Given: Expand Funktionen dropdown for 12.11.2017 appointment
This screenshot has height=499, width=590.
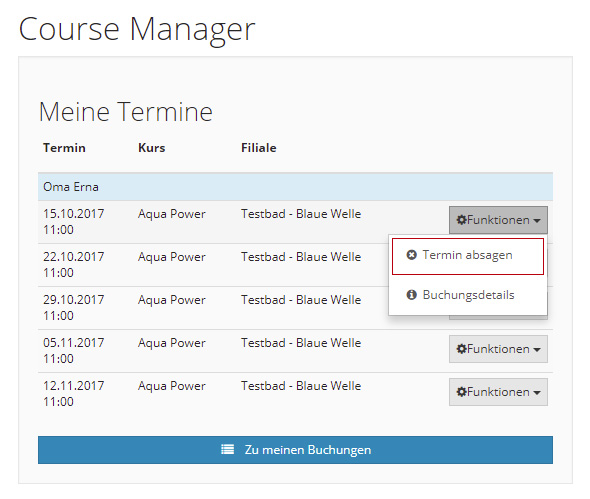Looking at the screenshot, I should pyautogui.click(x=498, y=392).
